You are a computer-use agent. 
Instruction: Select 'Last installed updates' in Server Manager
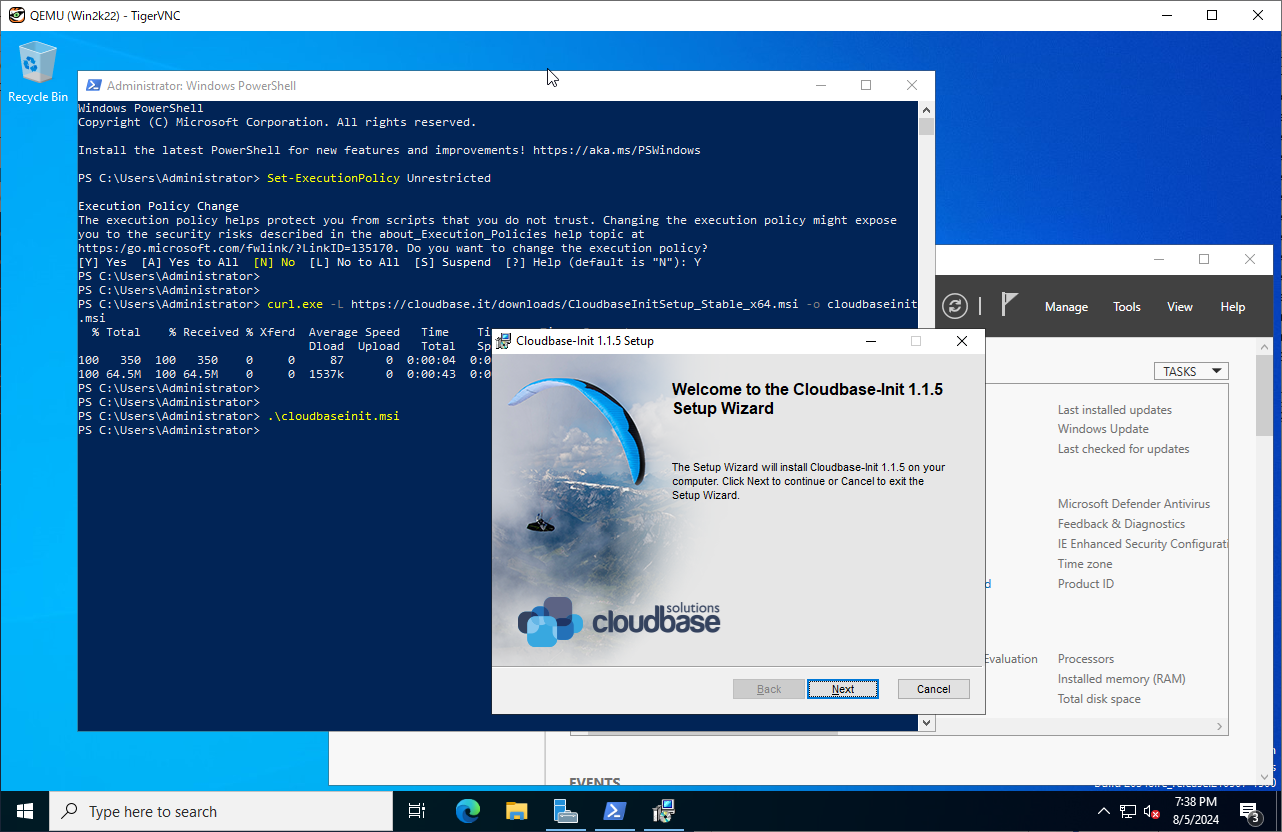click(1115, 410)
